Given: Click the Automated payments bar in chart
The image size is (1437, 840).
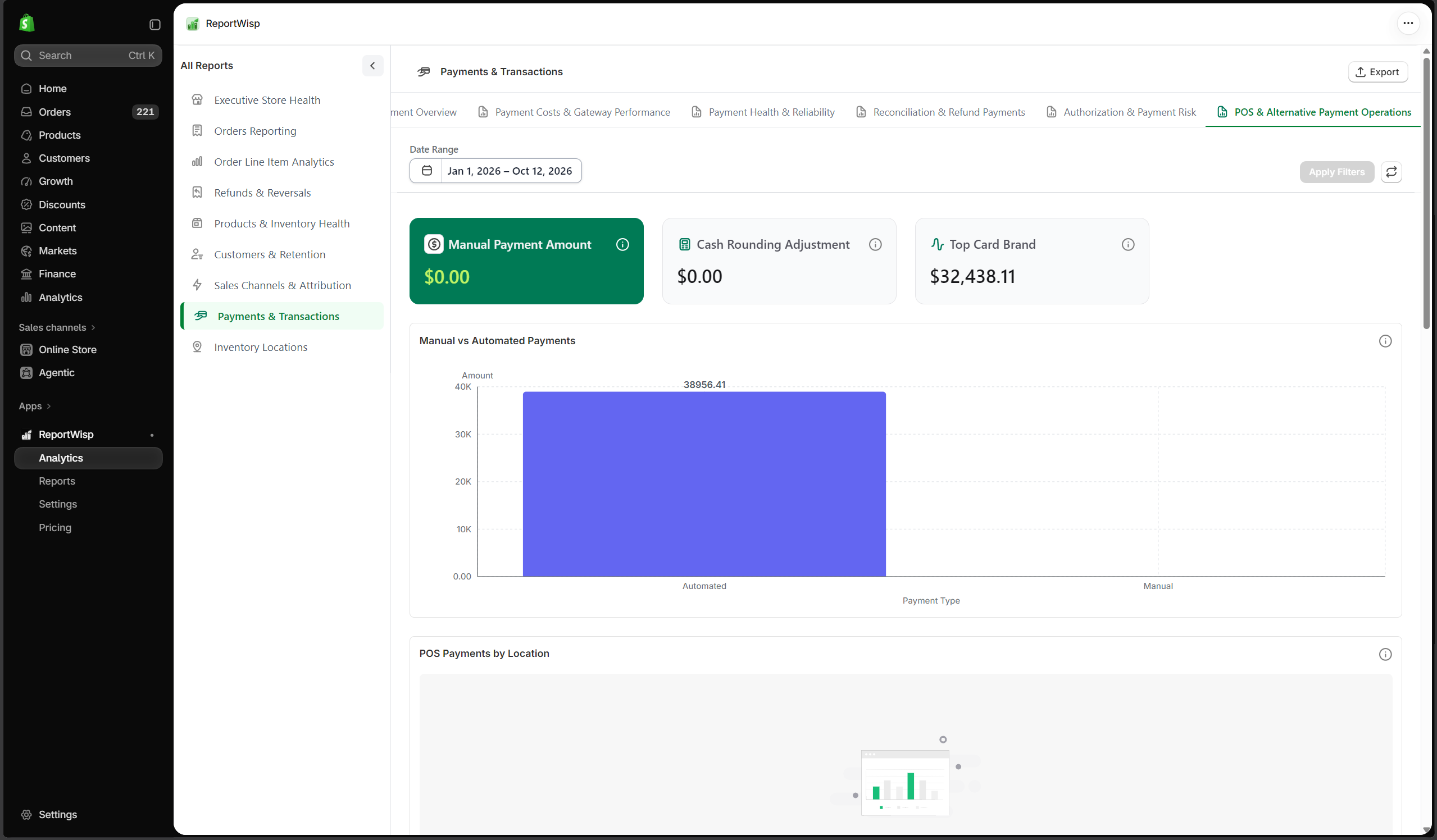Looking at the screenshot, I should 704,484.
